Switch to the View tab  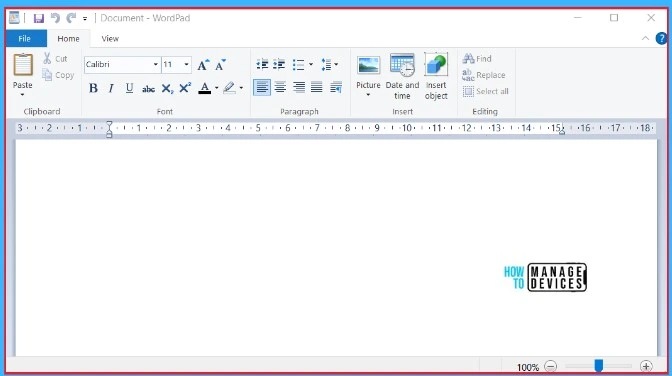tap(110, 39)
